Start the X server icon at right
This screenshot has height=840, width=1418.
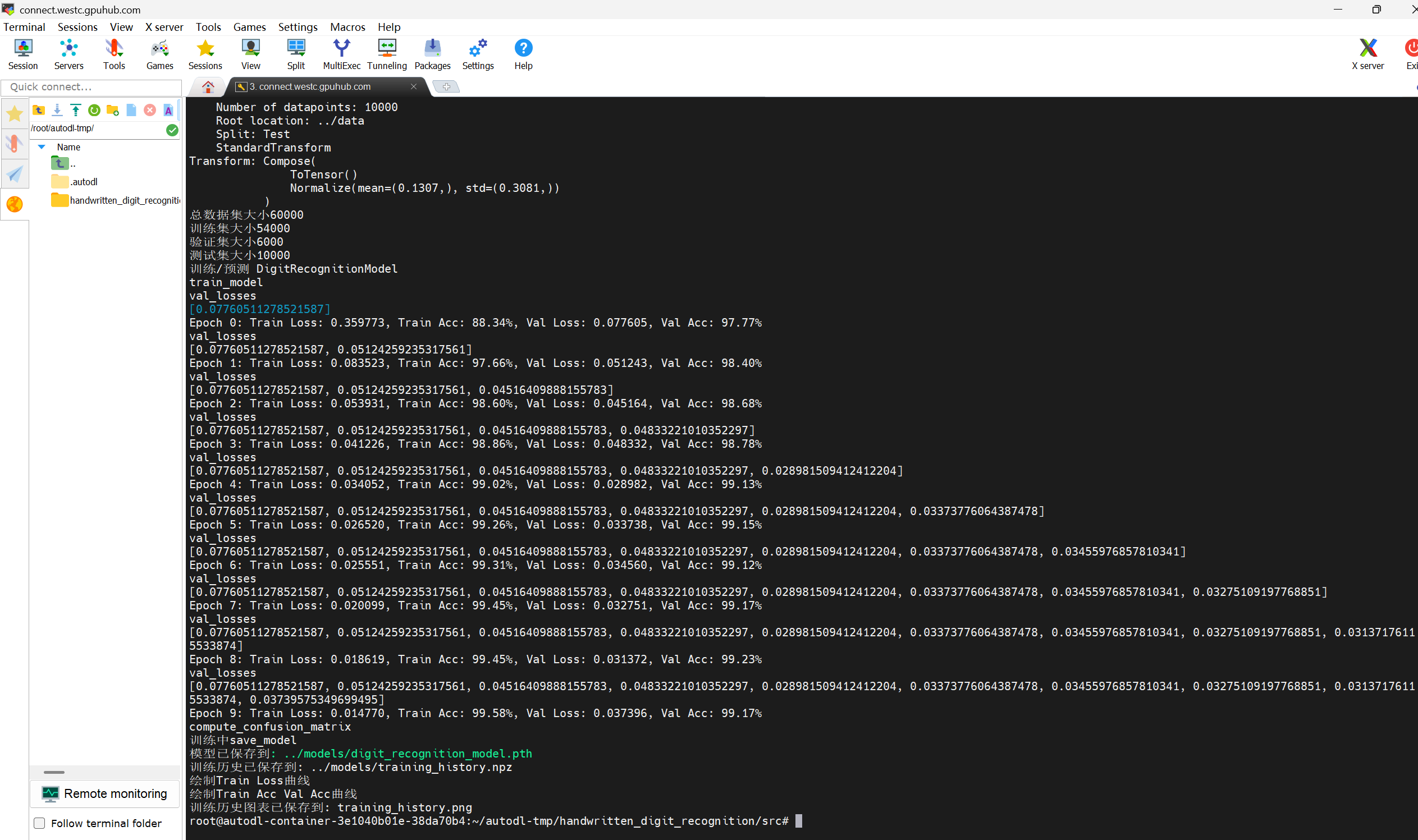[x=1367, y=54]
